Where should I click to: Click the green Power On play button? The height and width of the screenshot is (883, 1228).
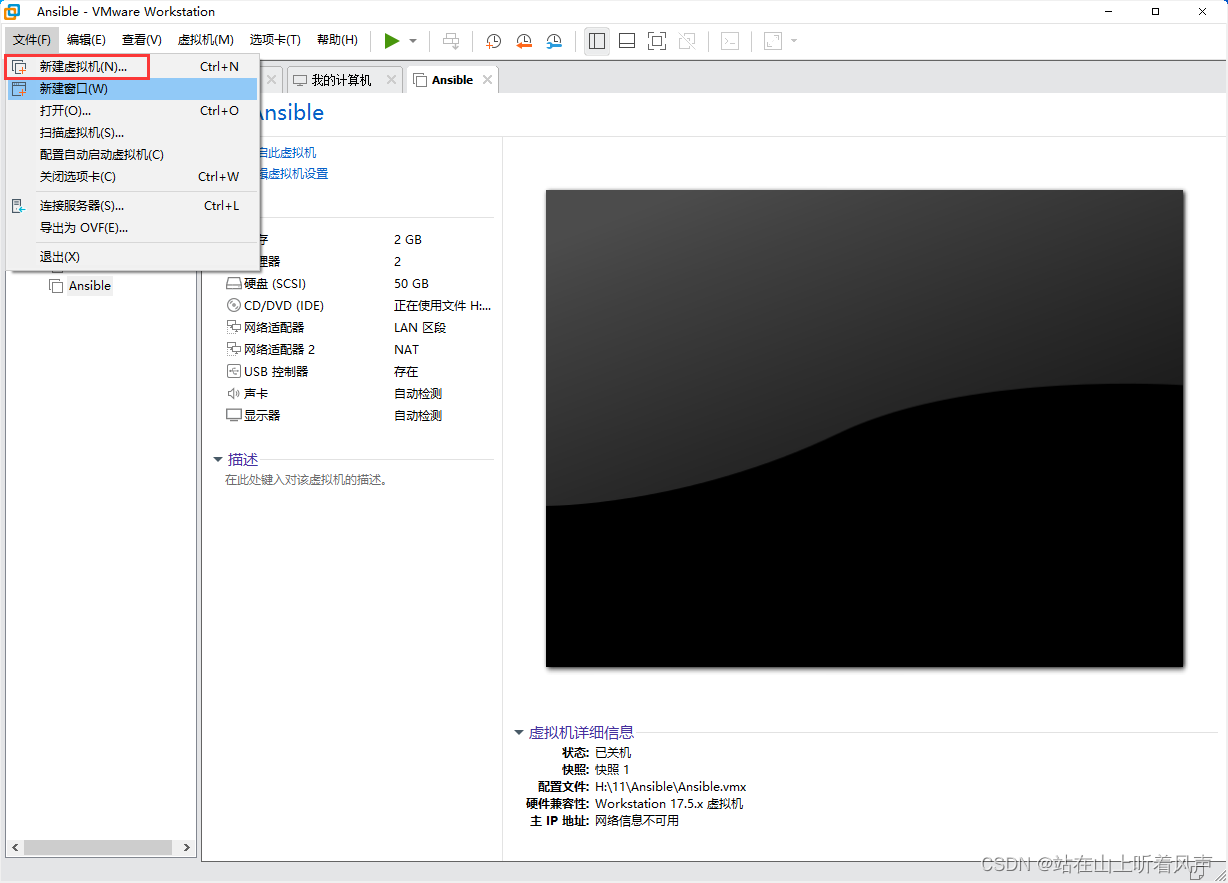point(392,40)
